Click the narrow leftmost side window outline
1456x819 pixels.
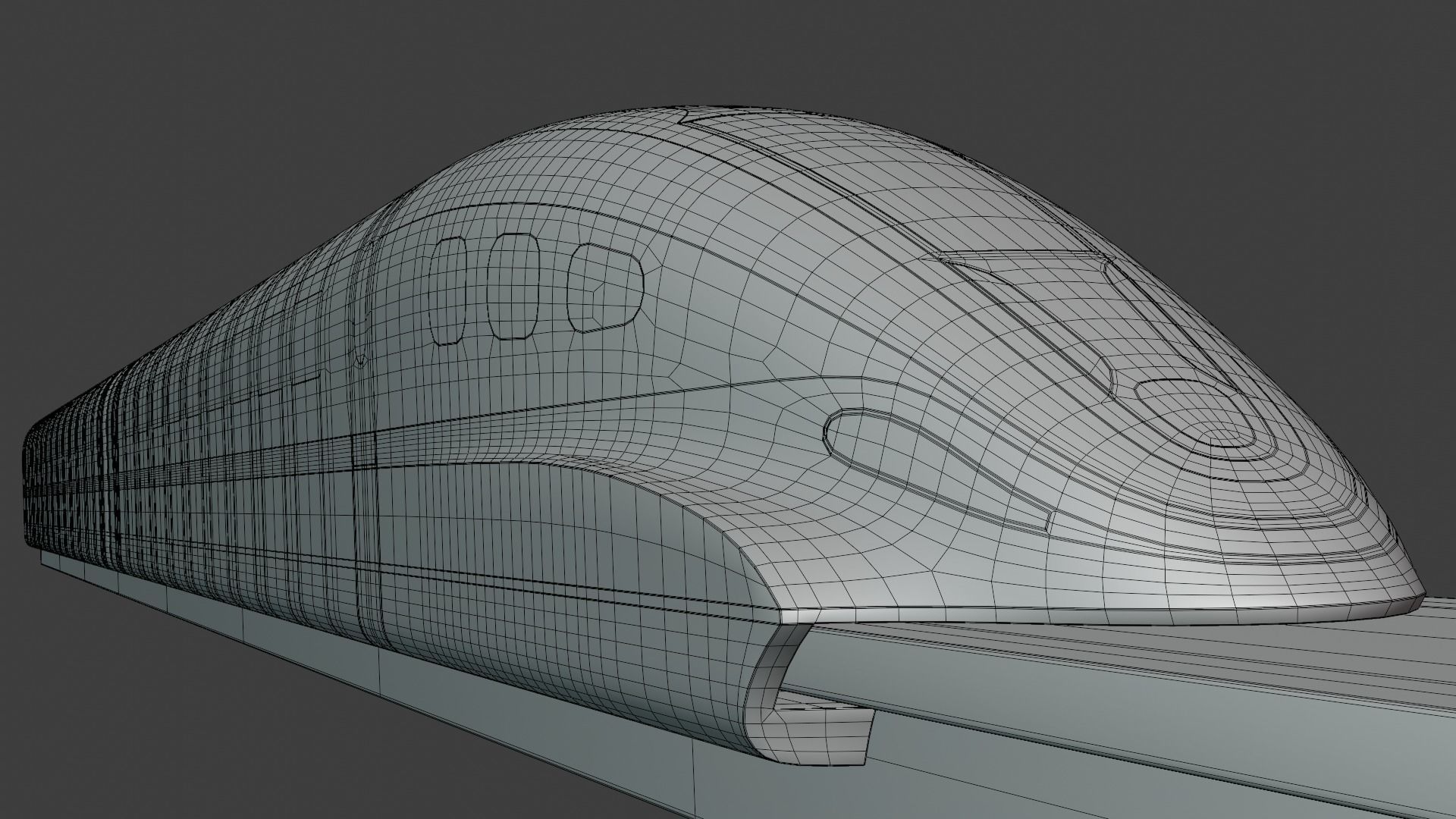tap(447, 290)
